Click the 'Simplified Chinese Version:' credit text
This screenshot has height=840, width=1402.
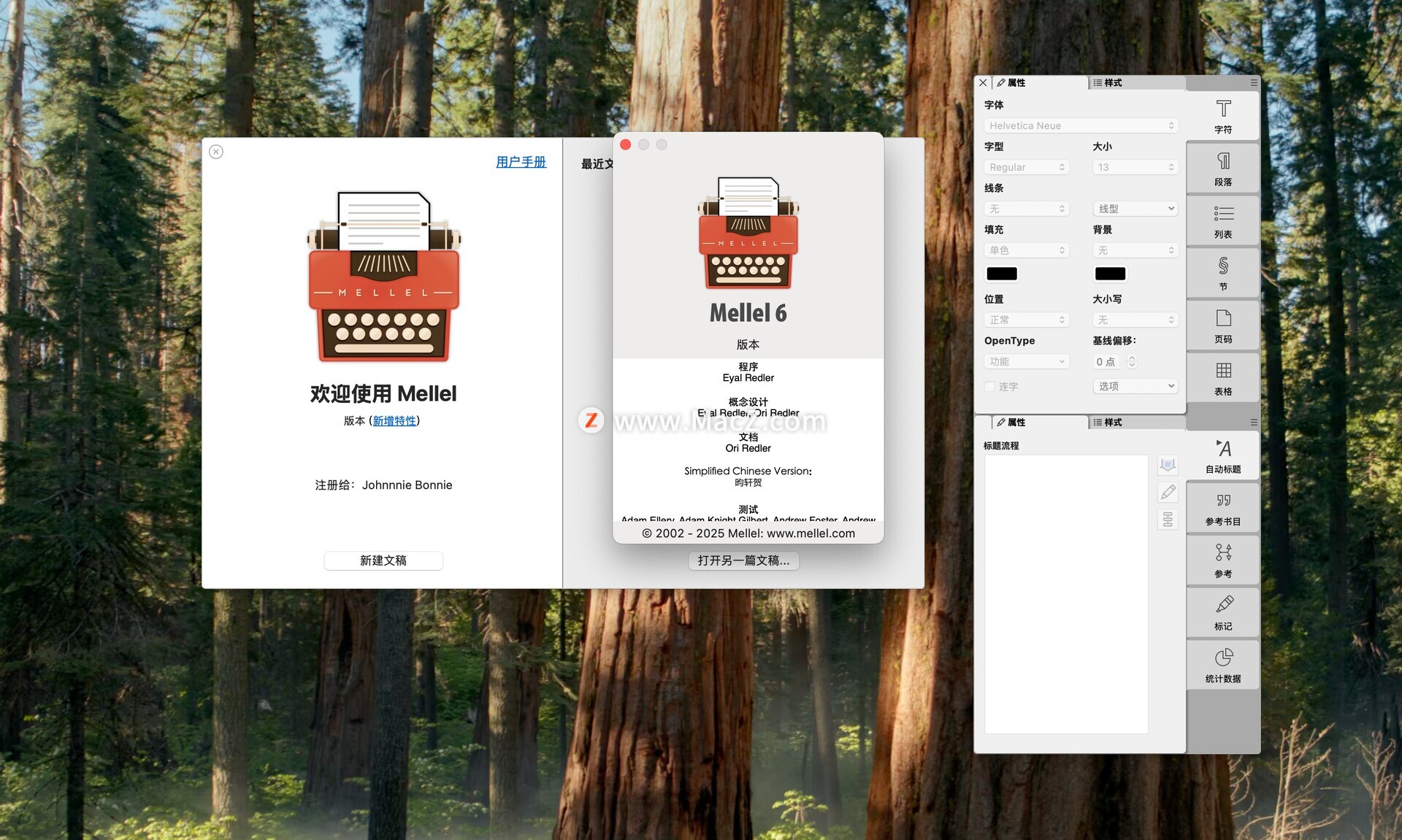coord(748,471)
